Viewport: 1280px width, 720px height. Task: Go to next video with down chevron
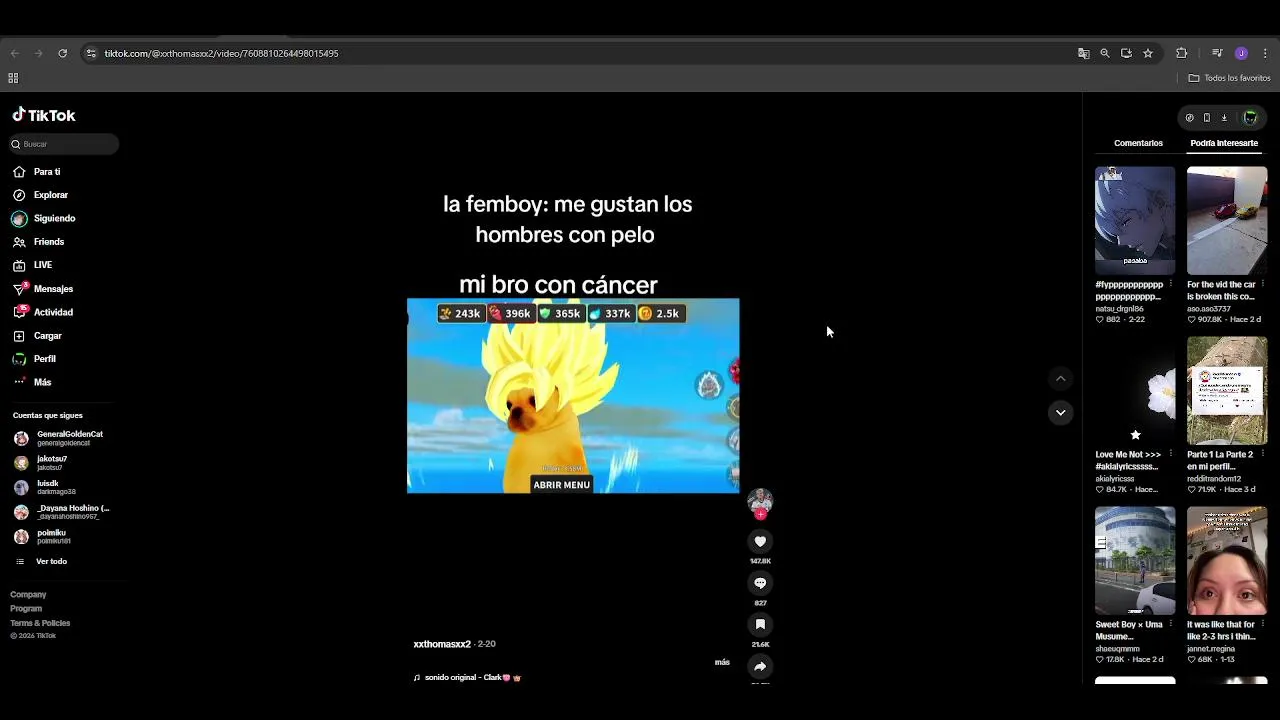pyautogui.click(x=1061, y=412)
